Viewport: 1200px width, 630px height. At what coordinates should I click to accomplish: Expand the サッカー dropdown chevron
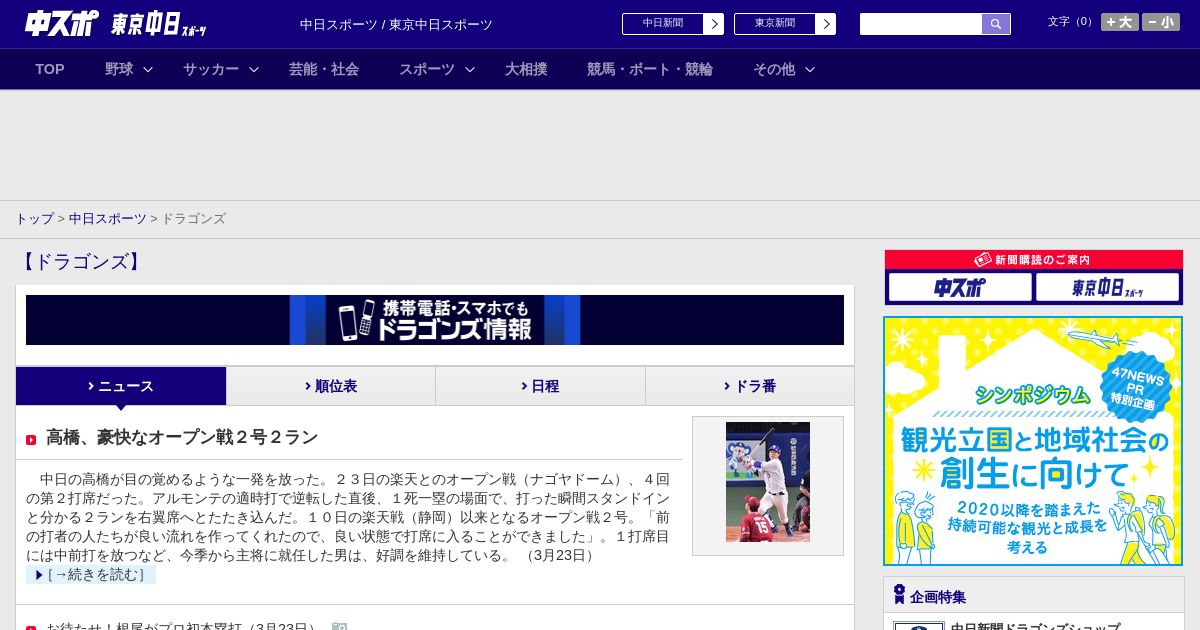(x=254, y=69)
